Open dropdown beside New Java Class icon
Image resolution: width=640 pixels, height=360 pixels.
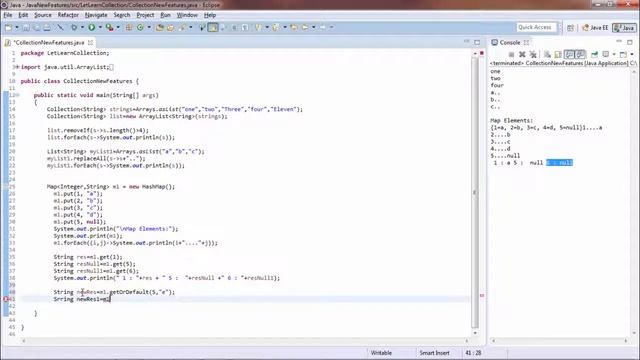pyautogui.click(x=149, y=27)
